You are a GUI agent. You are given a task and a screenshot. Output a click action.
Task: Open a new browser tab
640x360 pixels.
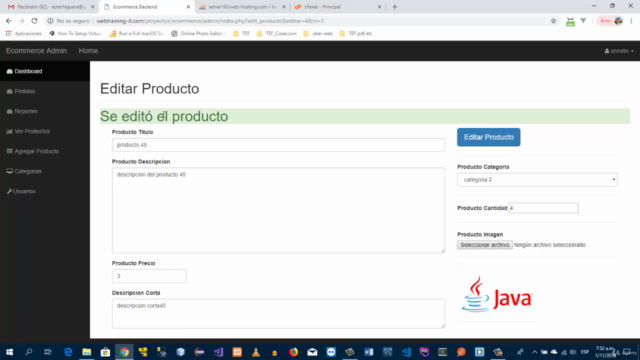[x=394, y=7]
